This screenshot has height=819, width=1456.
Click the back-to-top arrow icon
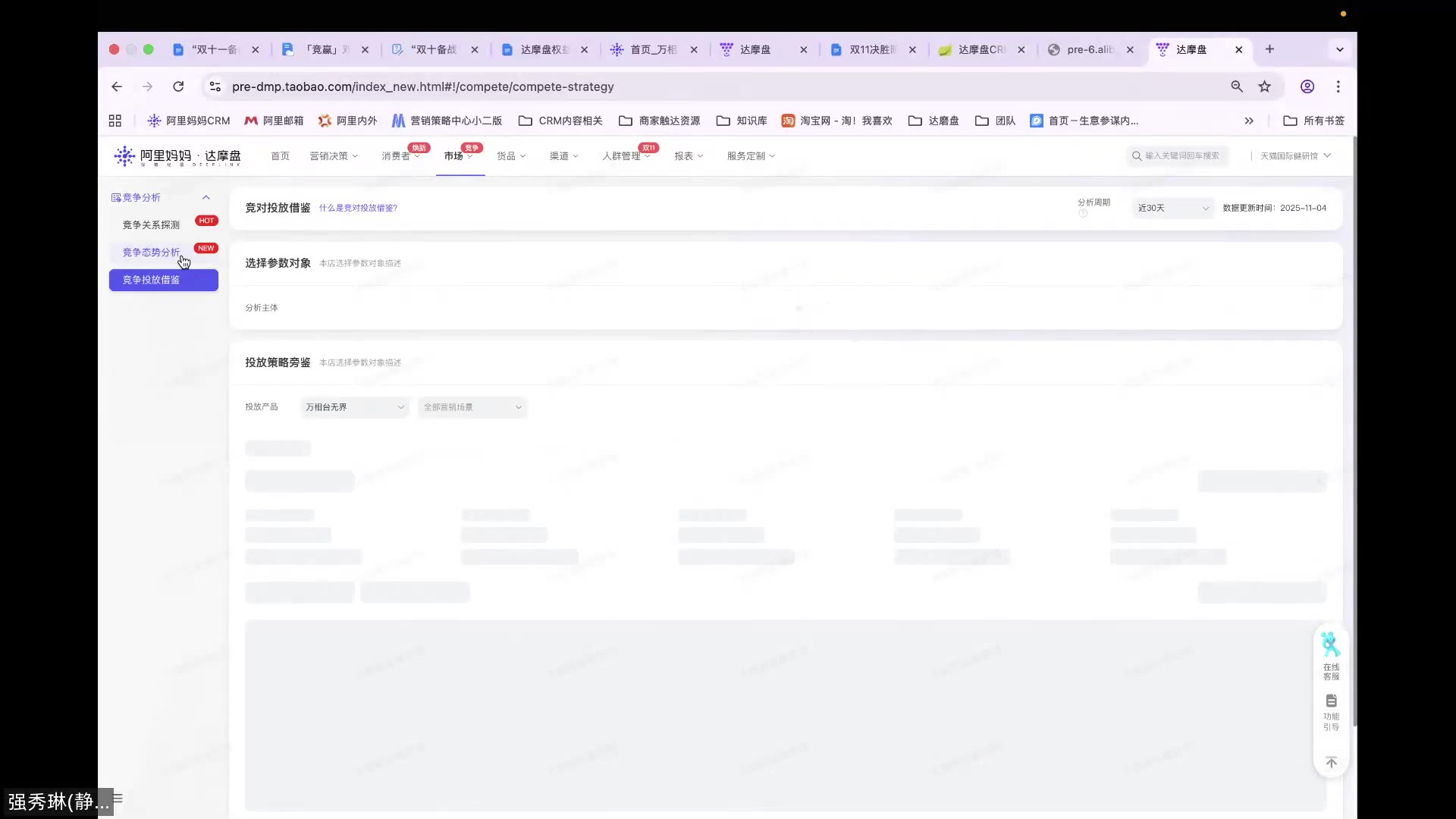(1331, 762)
